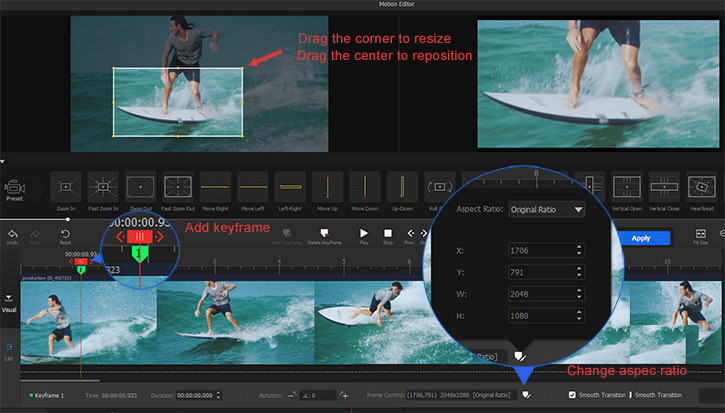The image size is (725, 413).
Task: Choose the Vertical Close preset
Action: [x=664, y=187]
